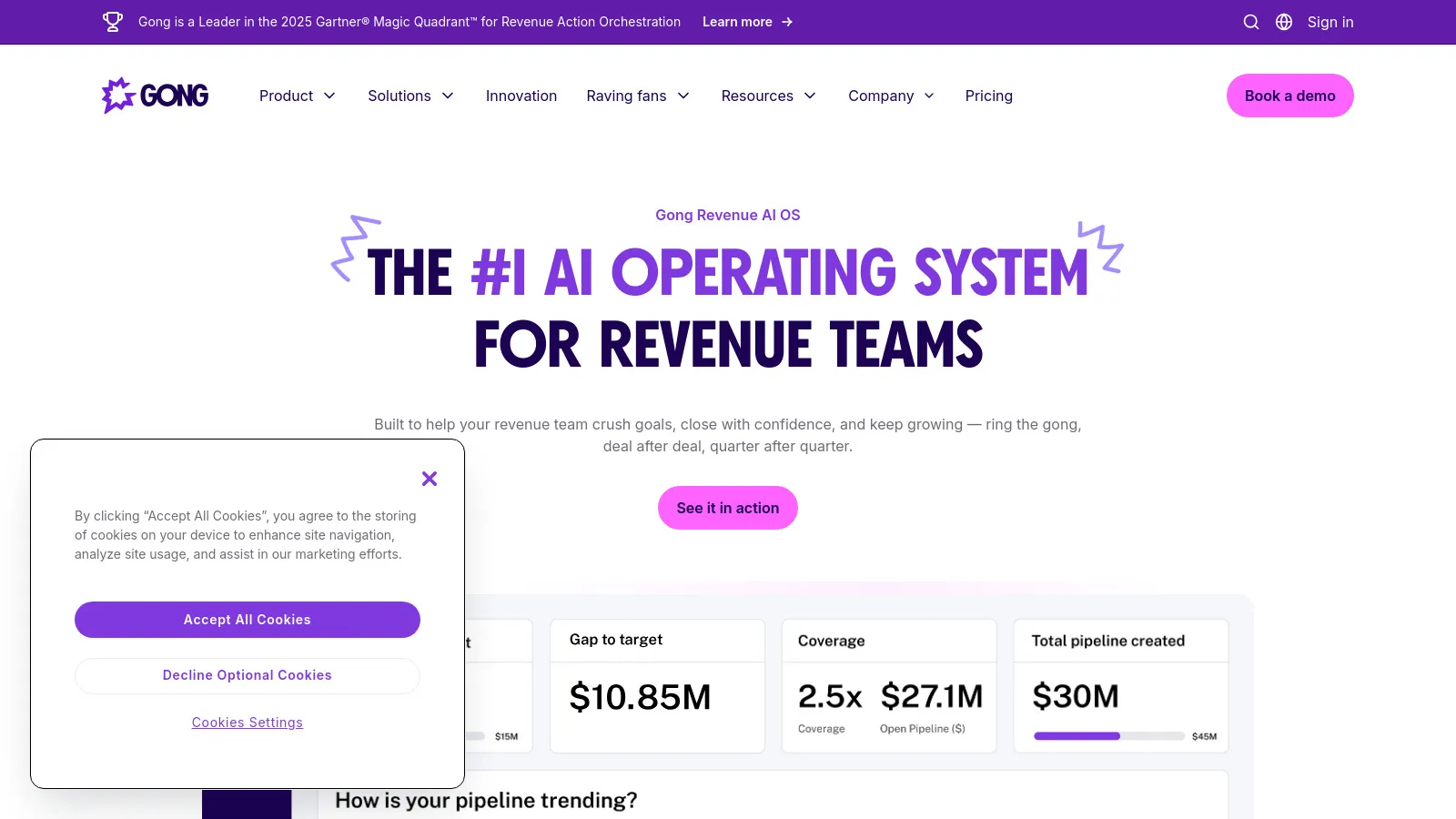Click the arrow next to Learn more
Screen dimensions: 1456x819
[787, 22]
